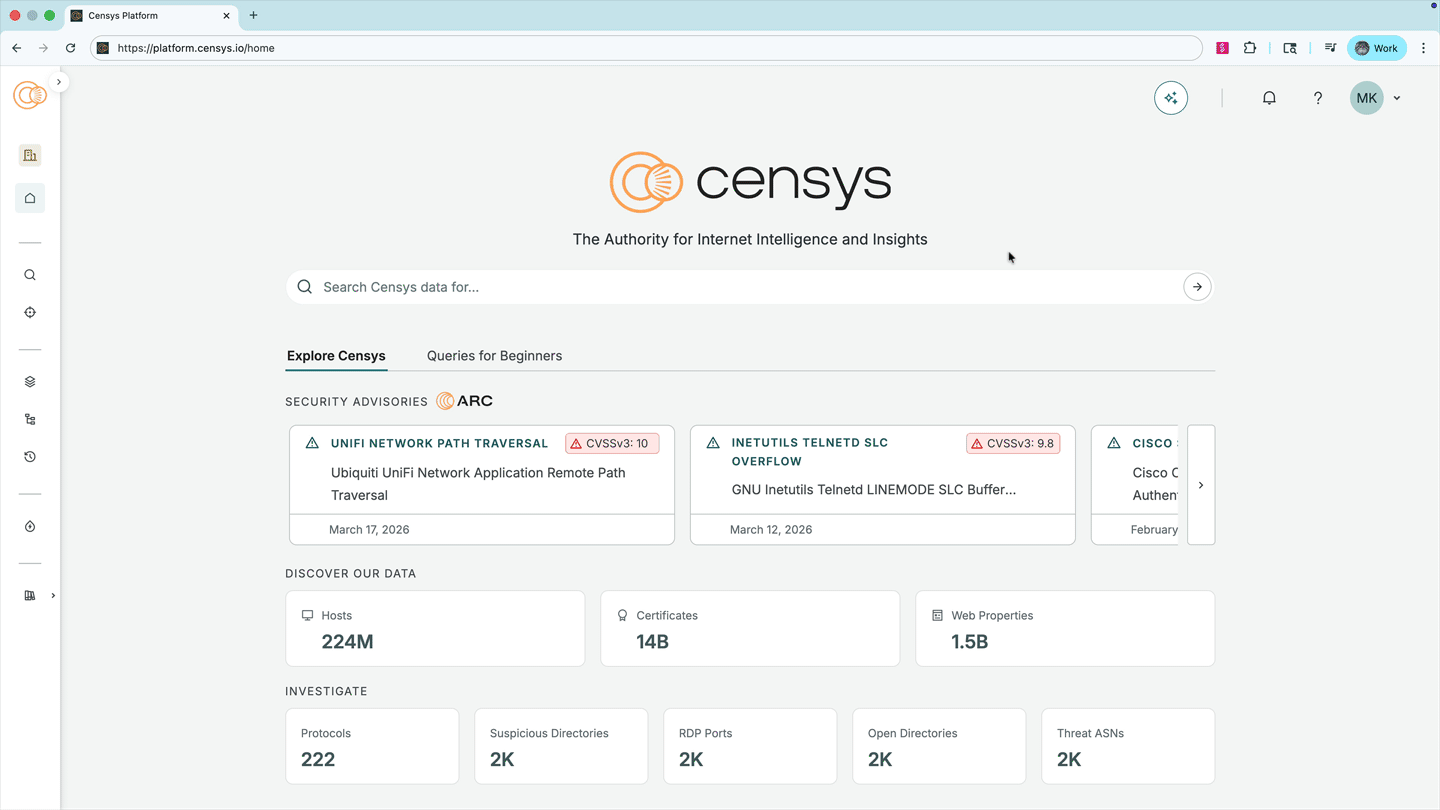Open the hierarchy tree icon in sidebar
This screenshot has width=1440, height=810.
pos(30,420)
